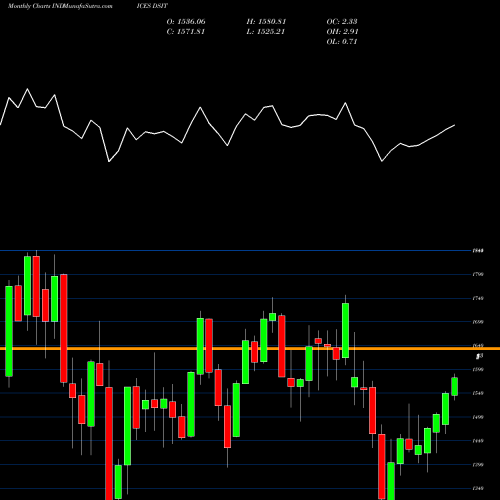Image resolution: width=500 pixels, height=500 pixels.
Task: Select the high value 'H: 1580.81'
Action: click(266, 22)
